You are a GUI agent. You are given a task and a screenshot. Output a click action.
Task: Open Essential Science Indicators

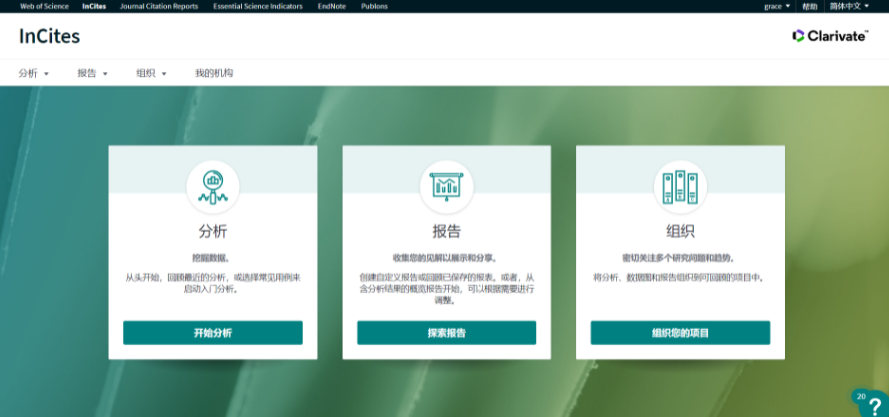point(258,6)
